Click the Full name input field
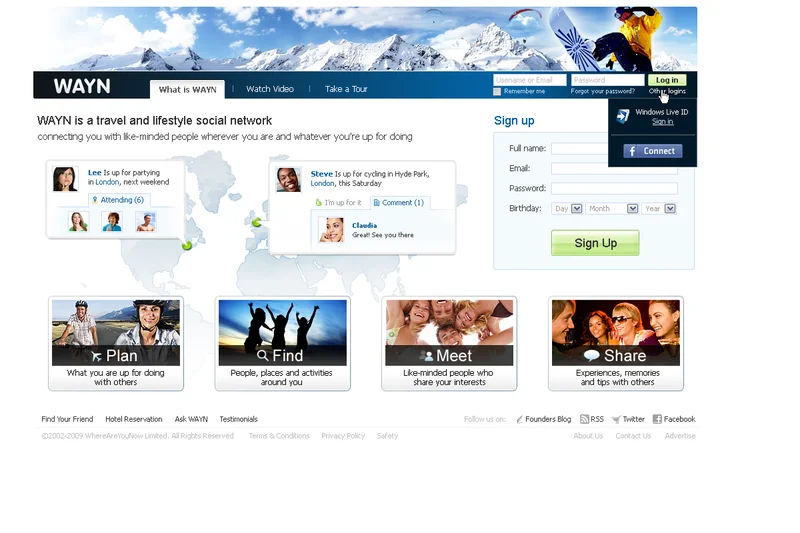 (x=614, y=149)
